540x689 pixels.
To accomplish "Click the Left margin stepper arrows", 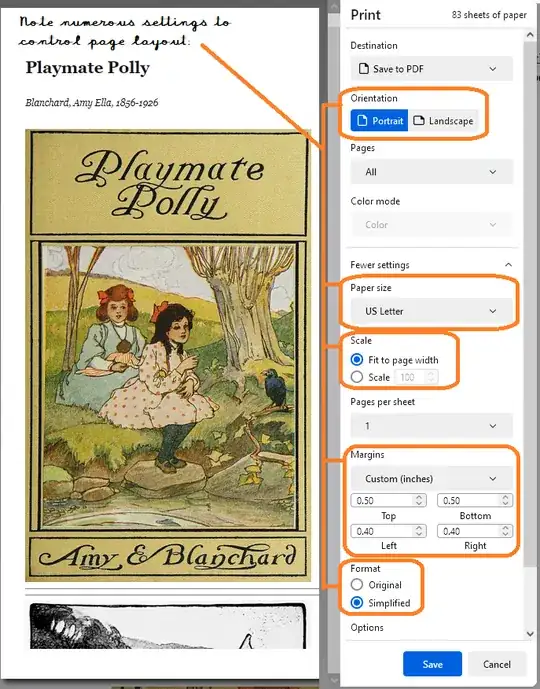I will pos(419,531).
